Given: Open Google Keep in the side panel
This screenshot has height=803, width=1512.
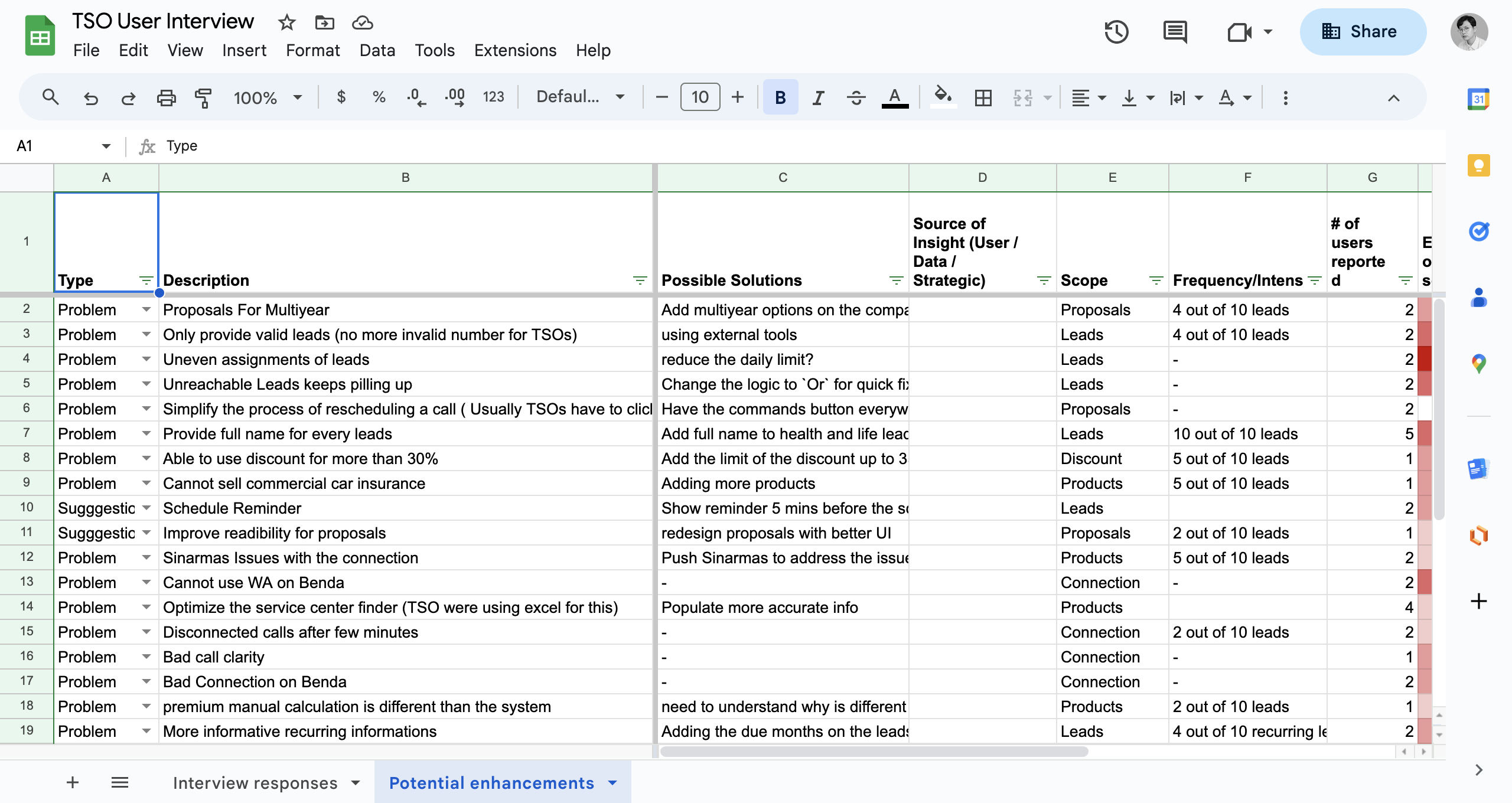Looking at the screenshot, I should pyautogui.click(x=1479, y=165).
